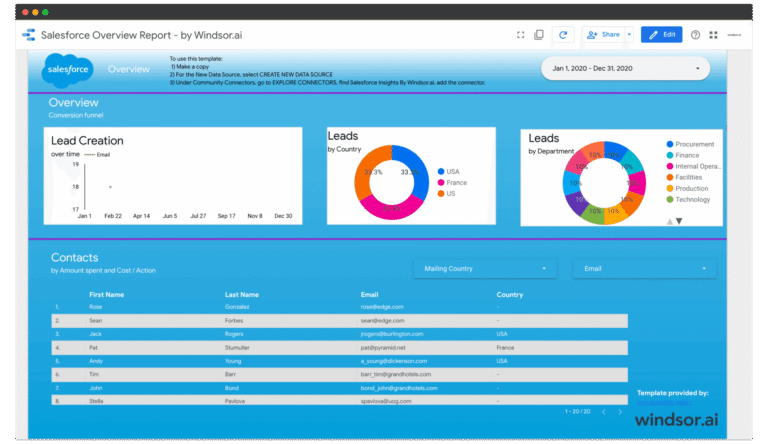Viewport: 768px width, 444px height.
Task: Click a_young@dickenson.com email cell
Action: [394, 361]
